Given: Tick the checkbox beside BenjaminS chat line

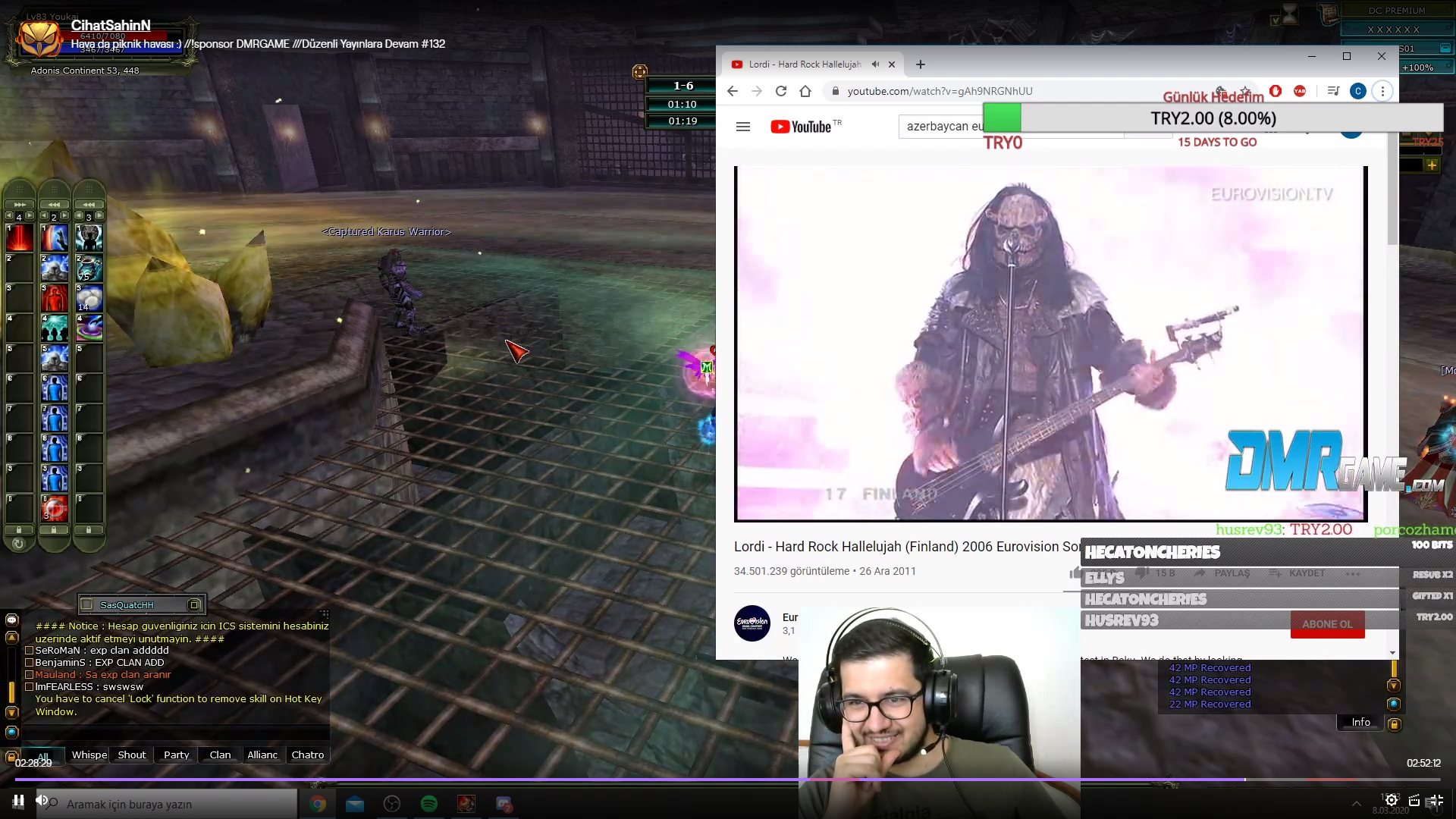Looking at the screenshot, I should click(30, 662).
